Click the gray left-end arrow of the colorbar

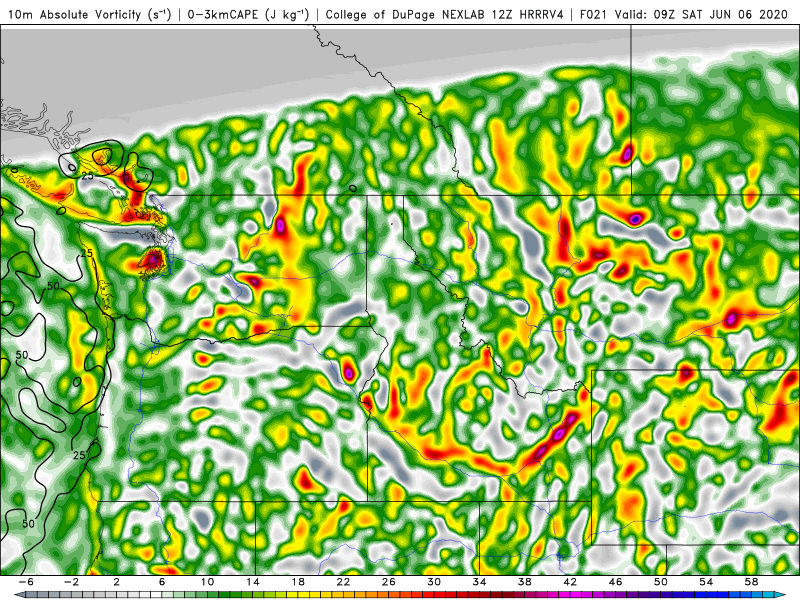click(x=19, y=595)
